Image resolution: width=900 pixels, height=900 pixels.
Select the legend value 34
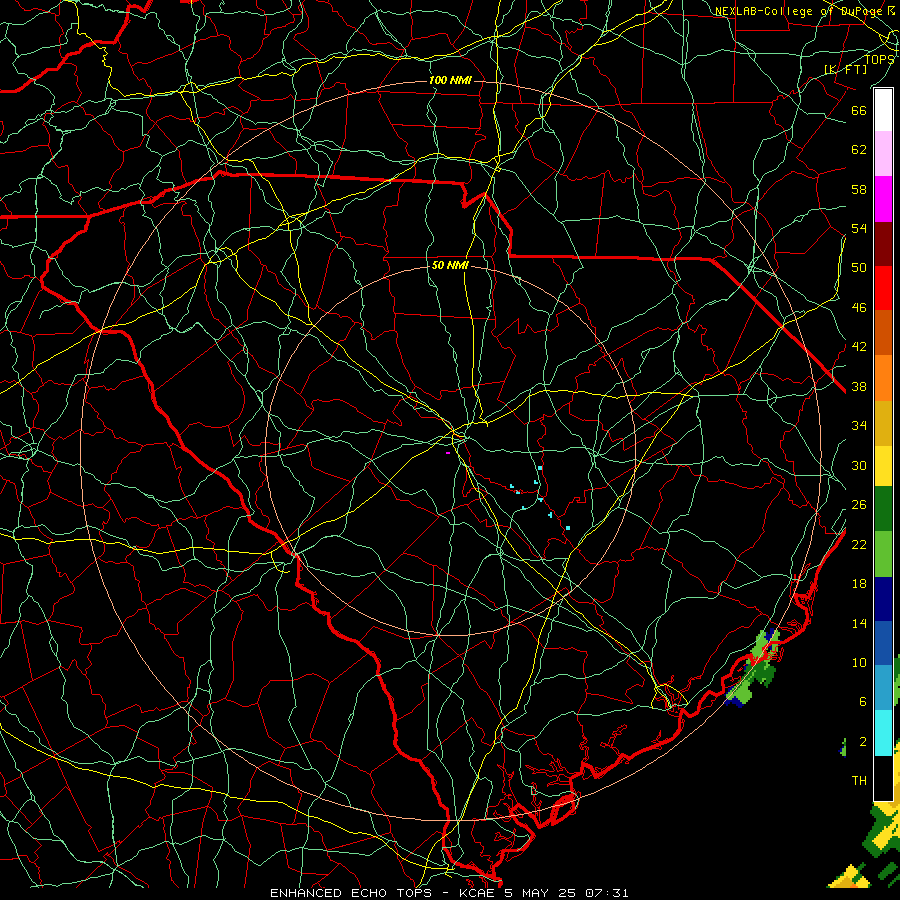click(859, 426)
